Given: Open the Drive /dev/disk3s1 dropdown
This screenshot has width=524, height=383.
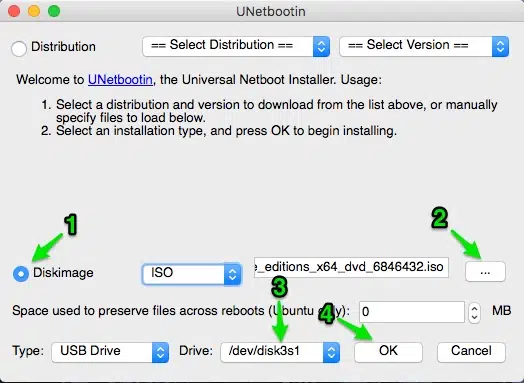Looking at the screenshot, I should [280, 352].
